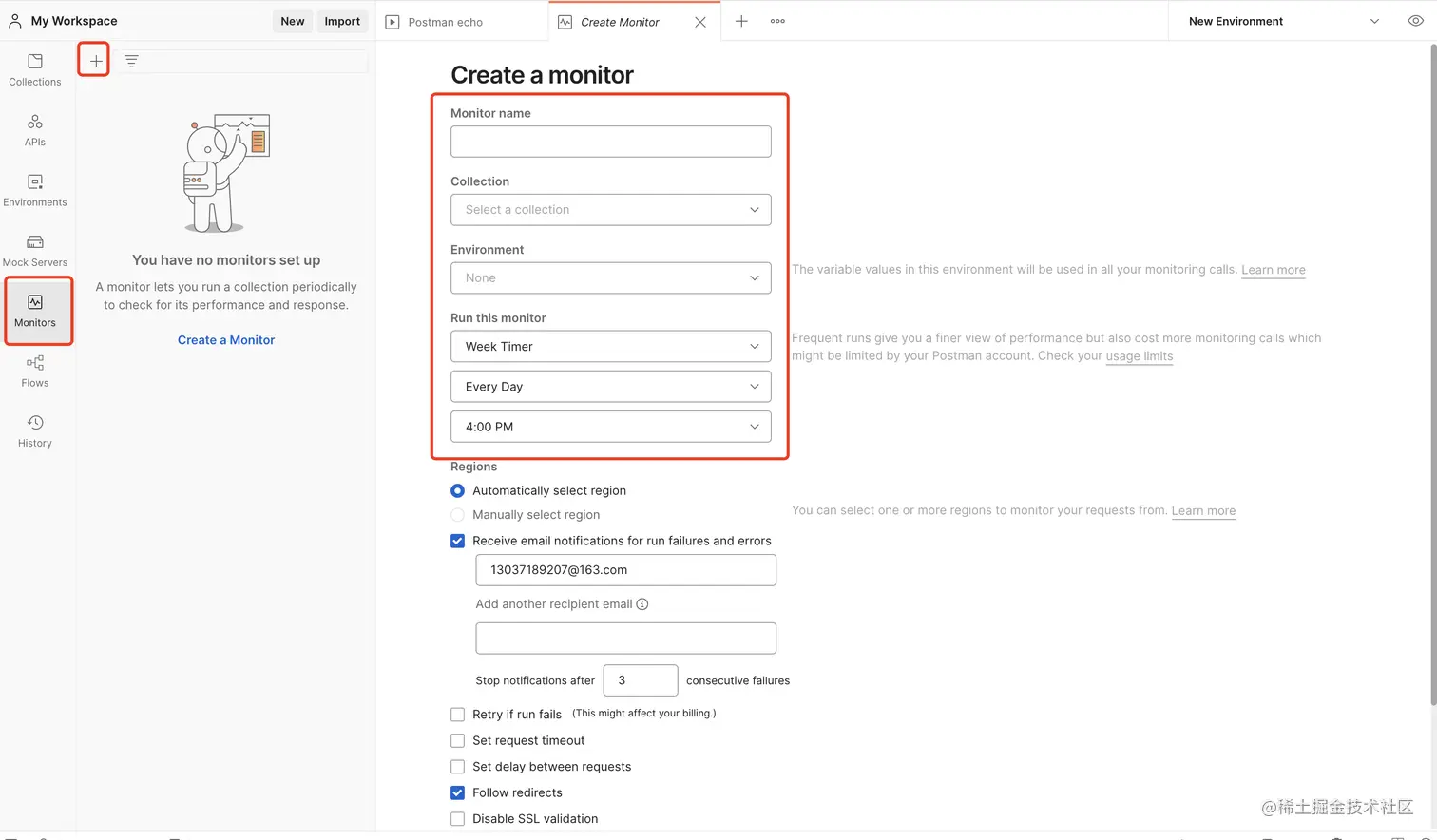1437x840 pixels.
Task: Open the Week Timer frequency dropdown
Action: tap(611, 347)
